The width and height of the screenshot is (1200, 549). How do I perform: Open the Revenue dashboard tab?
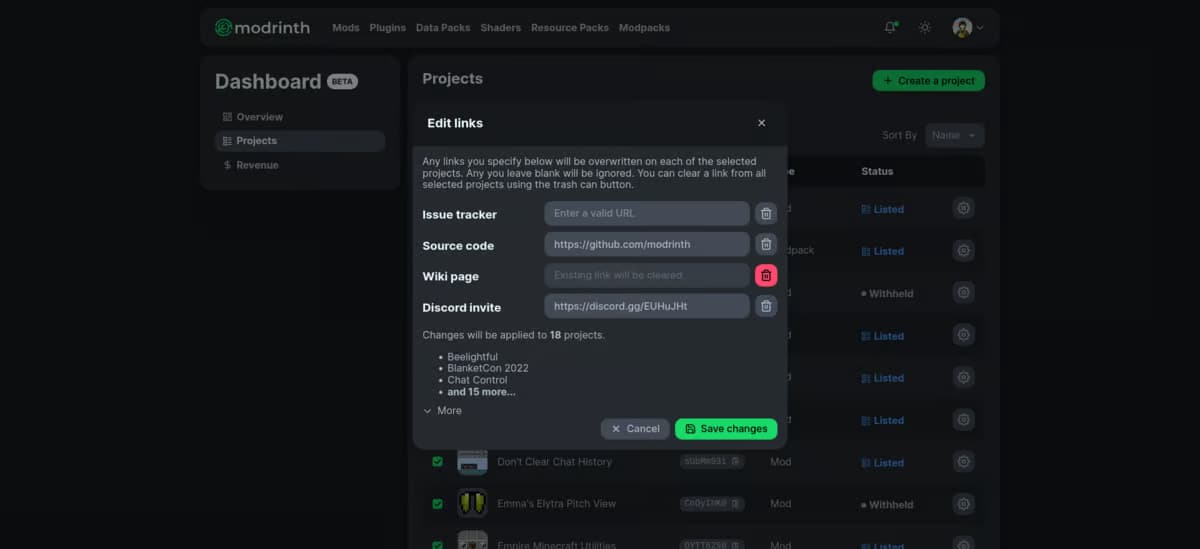[x=257, y=165]
